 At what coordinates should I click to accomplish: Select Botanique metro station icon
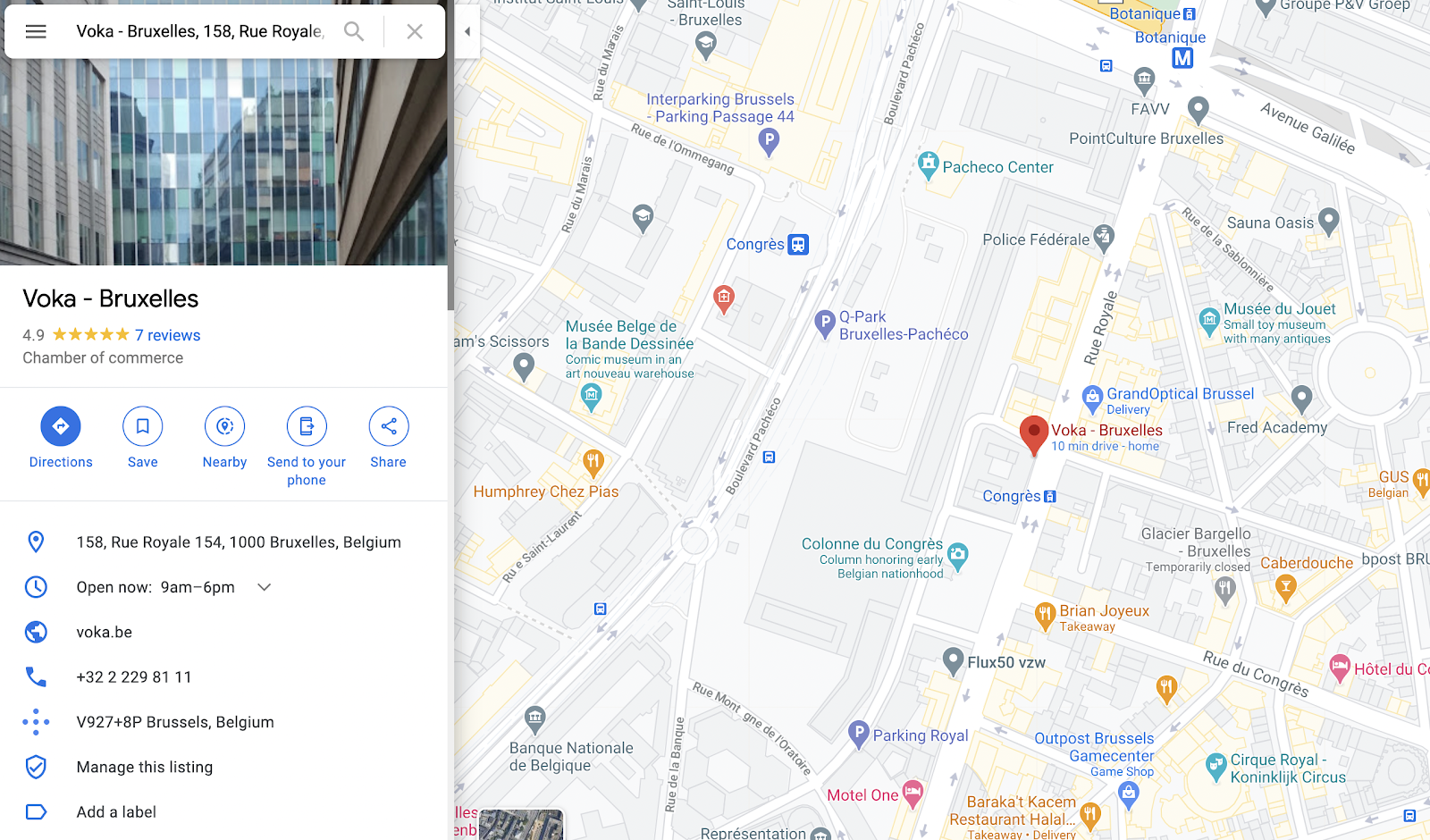click(1182, 58)
